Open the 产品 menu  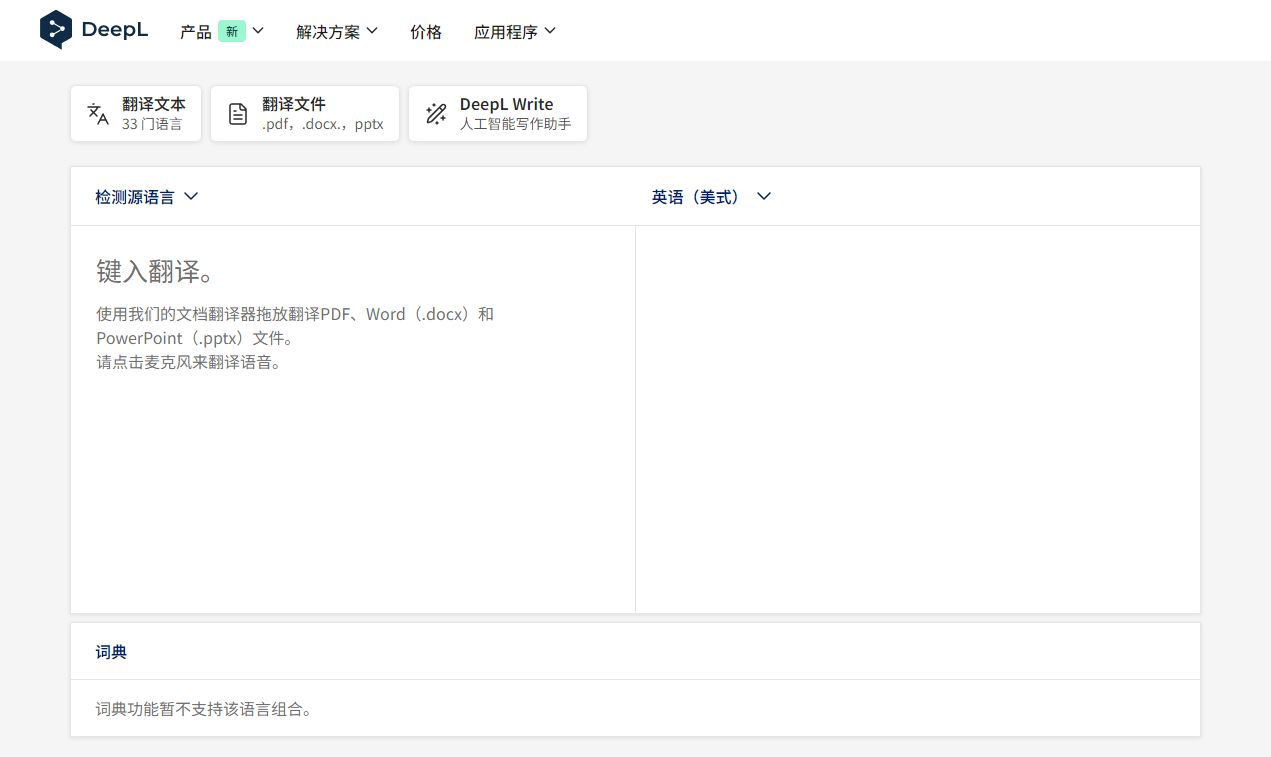click(222, 31)
